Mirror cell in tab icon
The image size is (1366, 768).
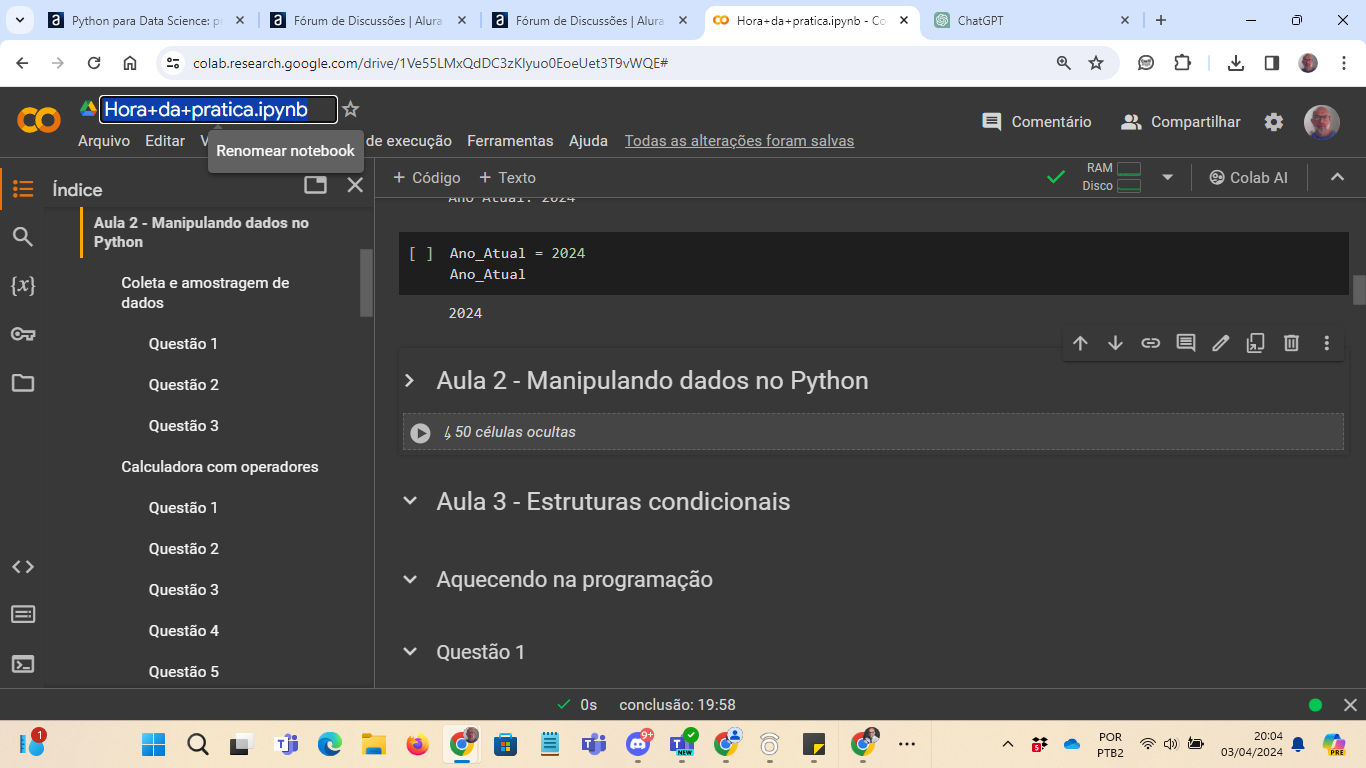[x=1256, y=343]
